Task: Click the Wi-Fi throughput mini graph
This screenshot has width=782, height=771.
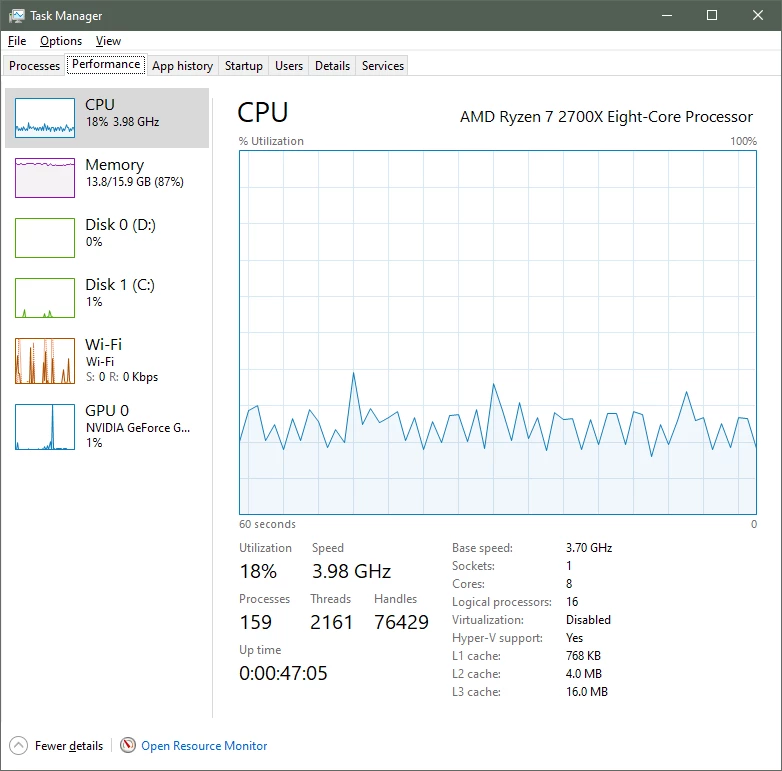Action: (x=45, y=361)
